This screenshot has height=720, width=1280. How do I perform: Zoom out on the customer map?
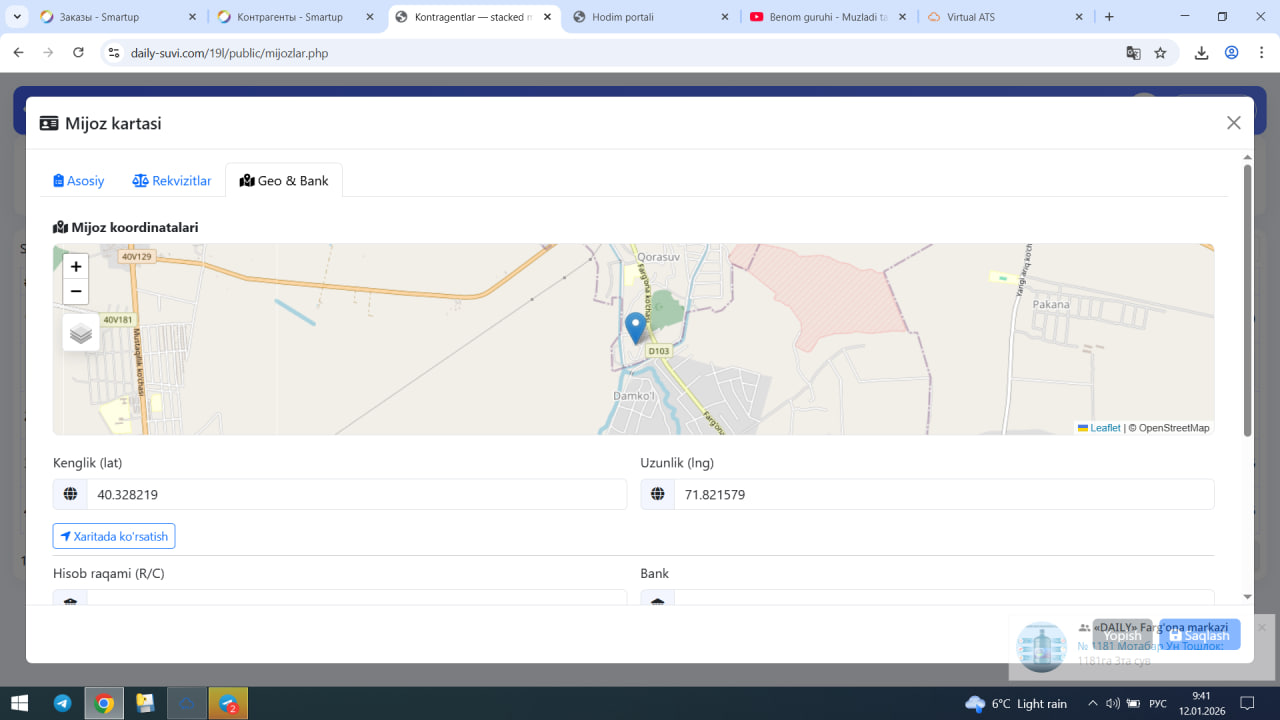[76, 291]
